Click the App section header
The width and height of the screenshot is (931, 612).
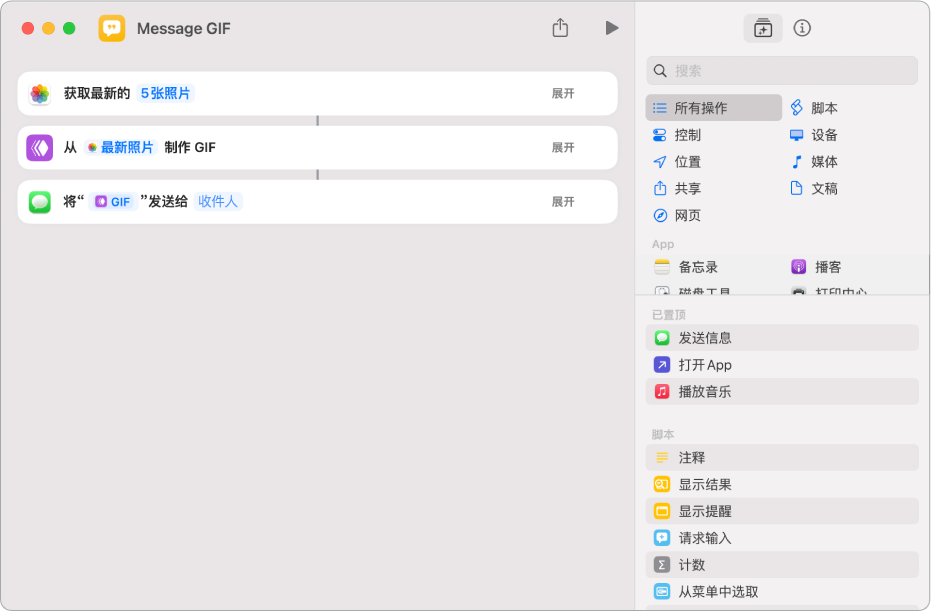(x=663, y=244)
